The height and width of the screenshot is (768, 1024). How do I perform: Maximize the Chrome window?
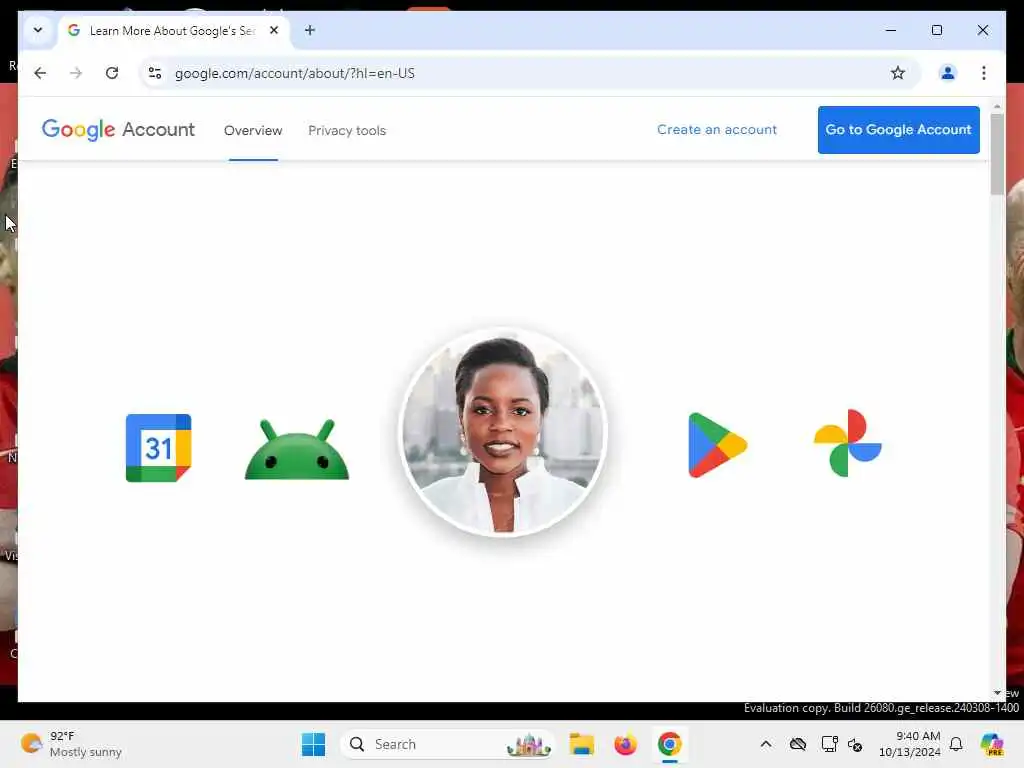coord(936,30)
